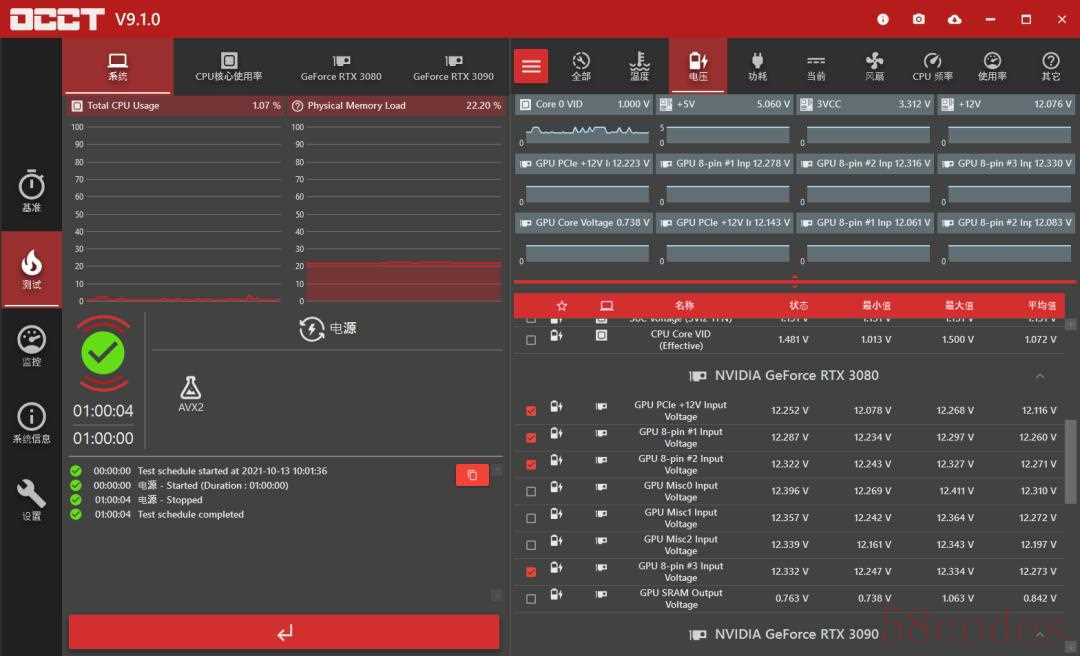Image resolution: width=1080 pixels, height=656 pixels.
Task: Click the green test passed checkmark
Action: [x=103, y=353]
